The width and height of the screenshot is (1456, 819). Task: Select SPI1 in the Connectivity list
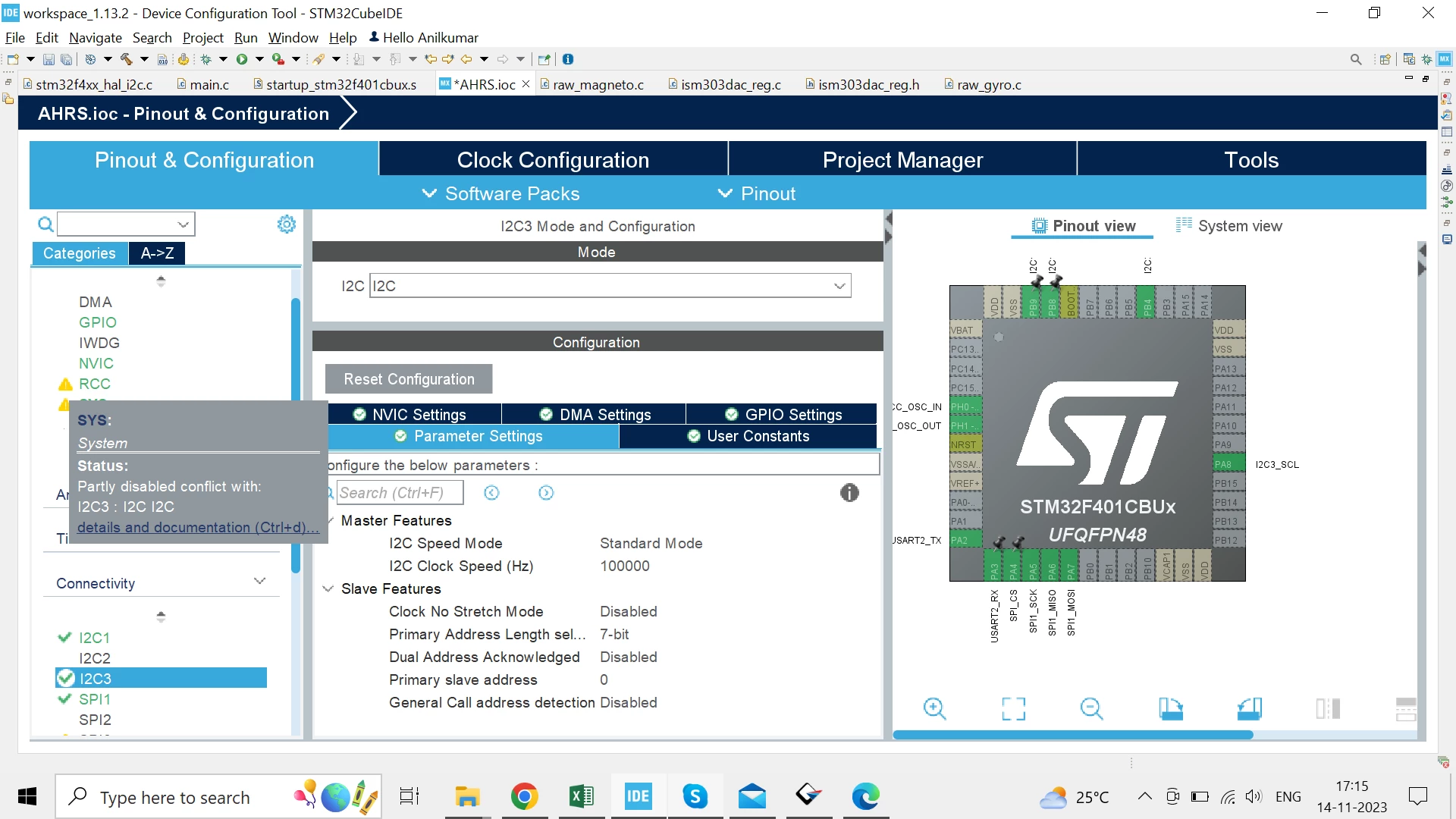(x=95, y=699)
